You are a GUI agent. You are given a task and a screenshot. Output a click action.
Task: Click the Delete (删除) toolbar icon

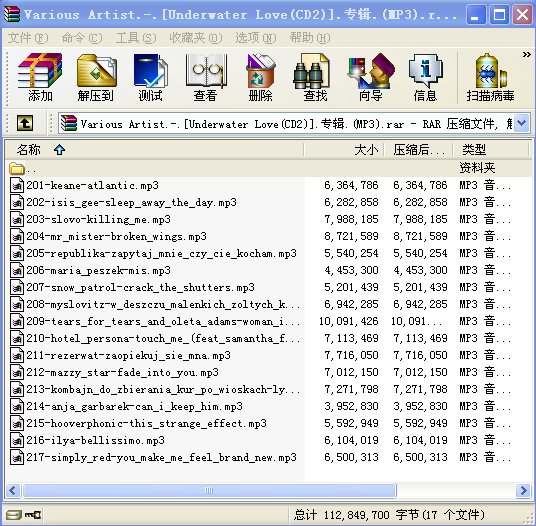pyautogui.click(x=260, y=77)
